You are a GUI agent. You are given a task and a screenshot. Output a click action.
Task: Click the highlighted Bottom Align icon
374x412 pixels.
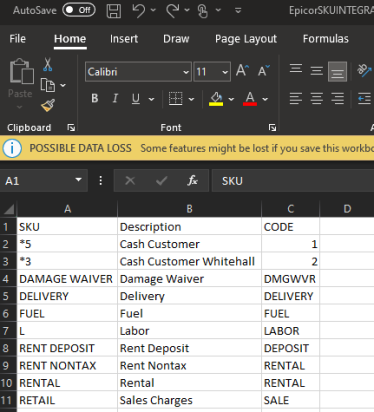[x=337, y=71]
